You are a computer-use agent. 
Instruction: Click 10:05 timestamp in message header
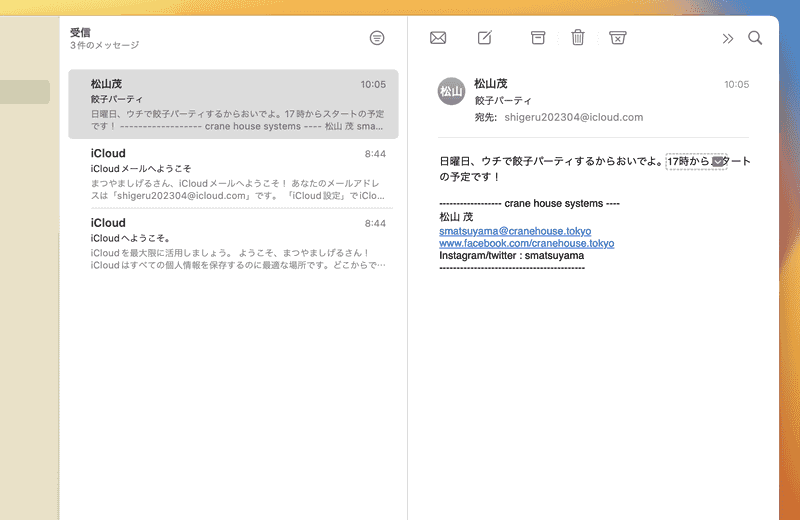pos(736,84)
